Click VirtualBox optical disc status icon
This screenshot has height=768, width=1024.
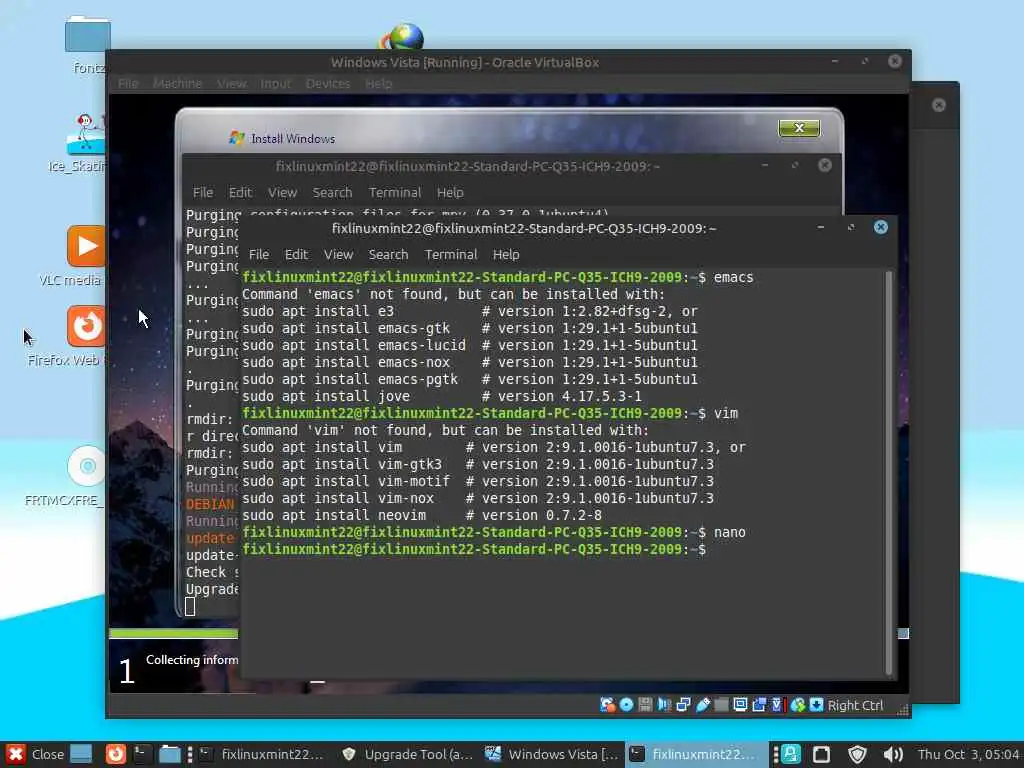pyautogui.click(x=626, y=705)
